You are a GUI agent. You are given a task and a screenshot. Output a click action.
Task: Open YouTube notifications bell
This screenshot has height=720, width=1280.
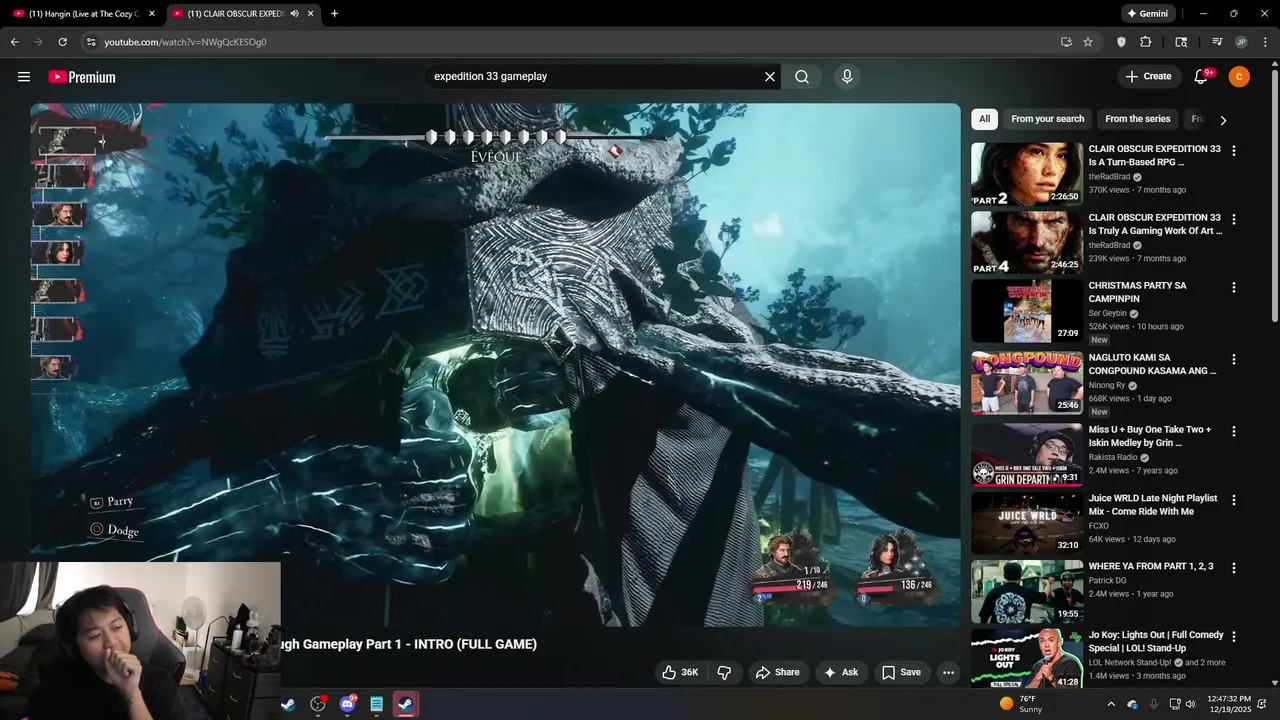(1202, 76)
